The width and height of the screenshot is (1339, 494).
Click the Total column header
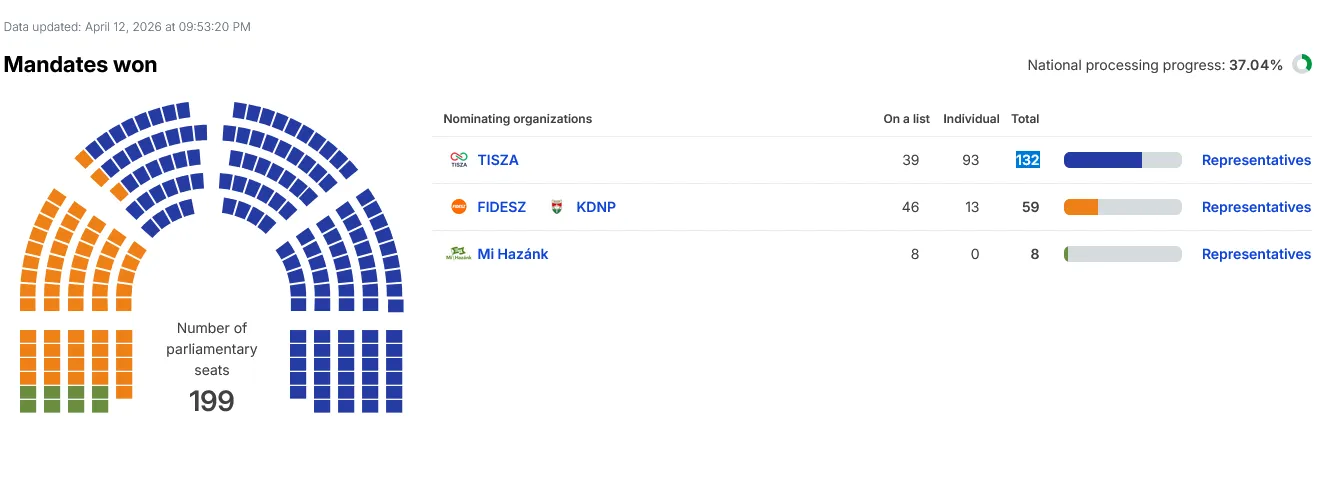[x=1025, y=119]
